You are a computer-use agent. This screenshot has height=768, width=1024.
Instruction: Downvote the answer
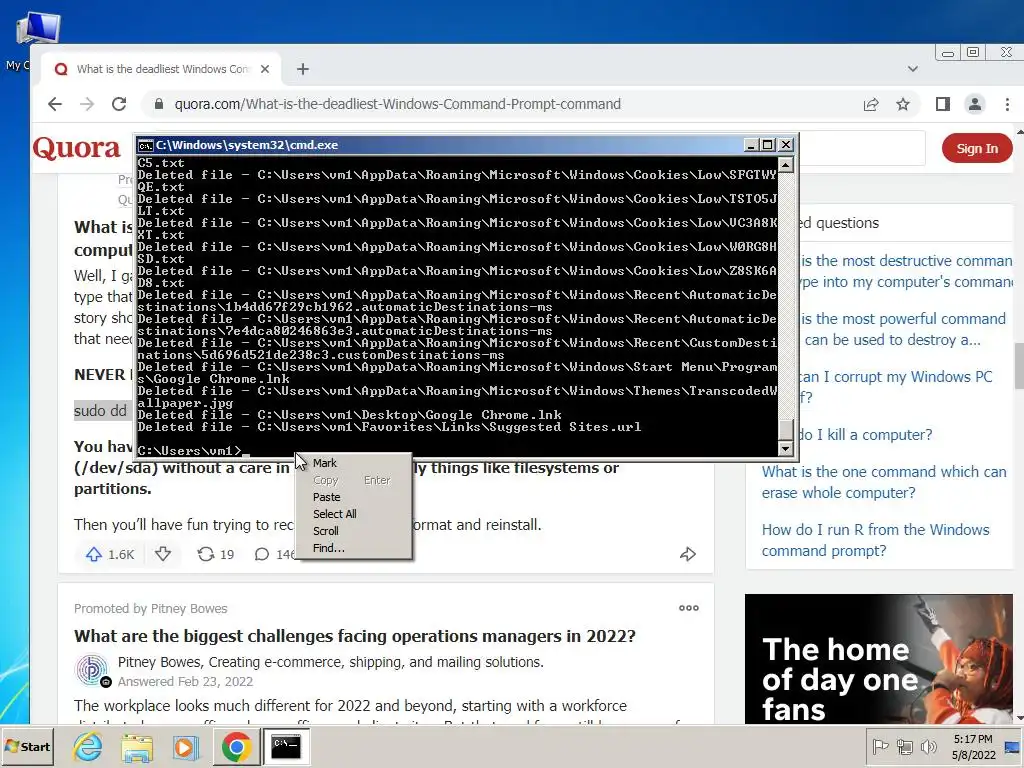pyautogui.click(x=163, y=554)
